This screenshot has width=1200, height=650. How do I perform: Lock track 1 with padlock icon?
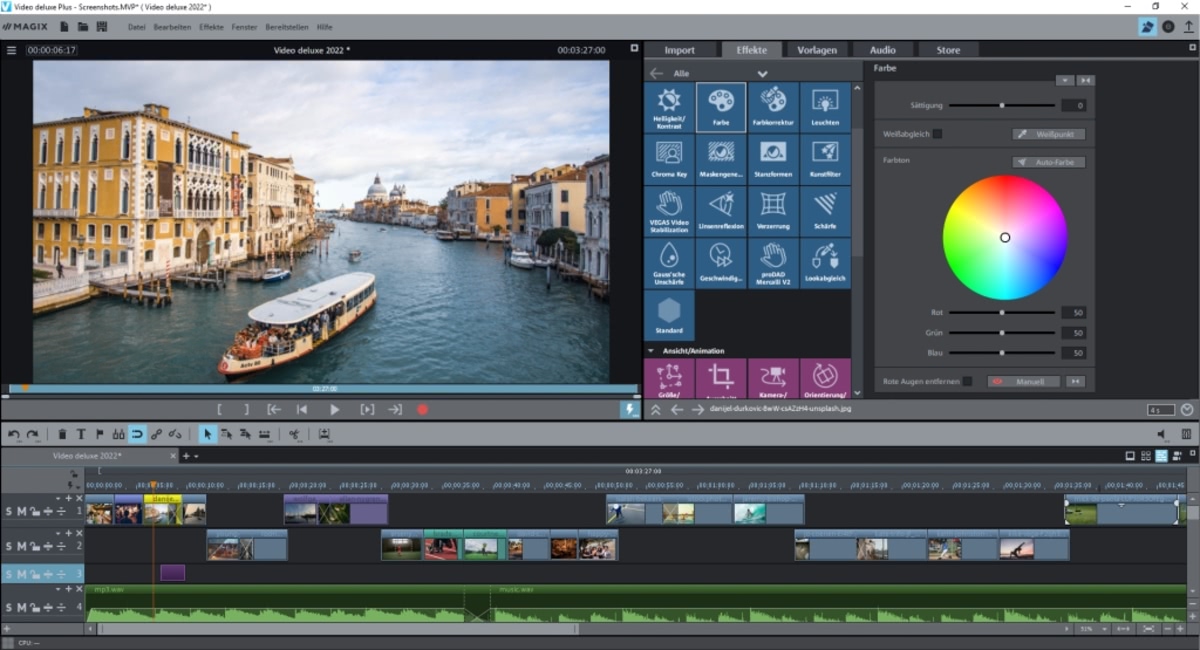click(34, 511)
